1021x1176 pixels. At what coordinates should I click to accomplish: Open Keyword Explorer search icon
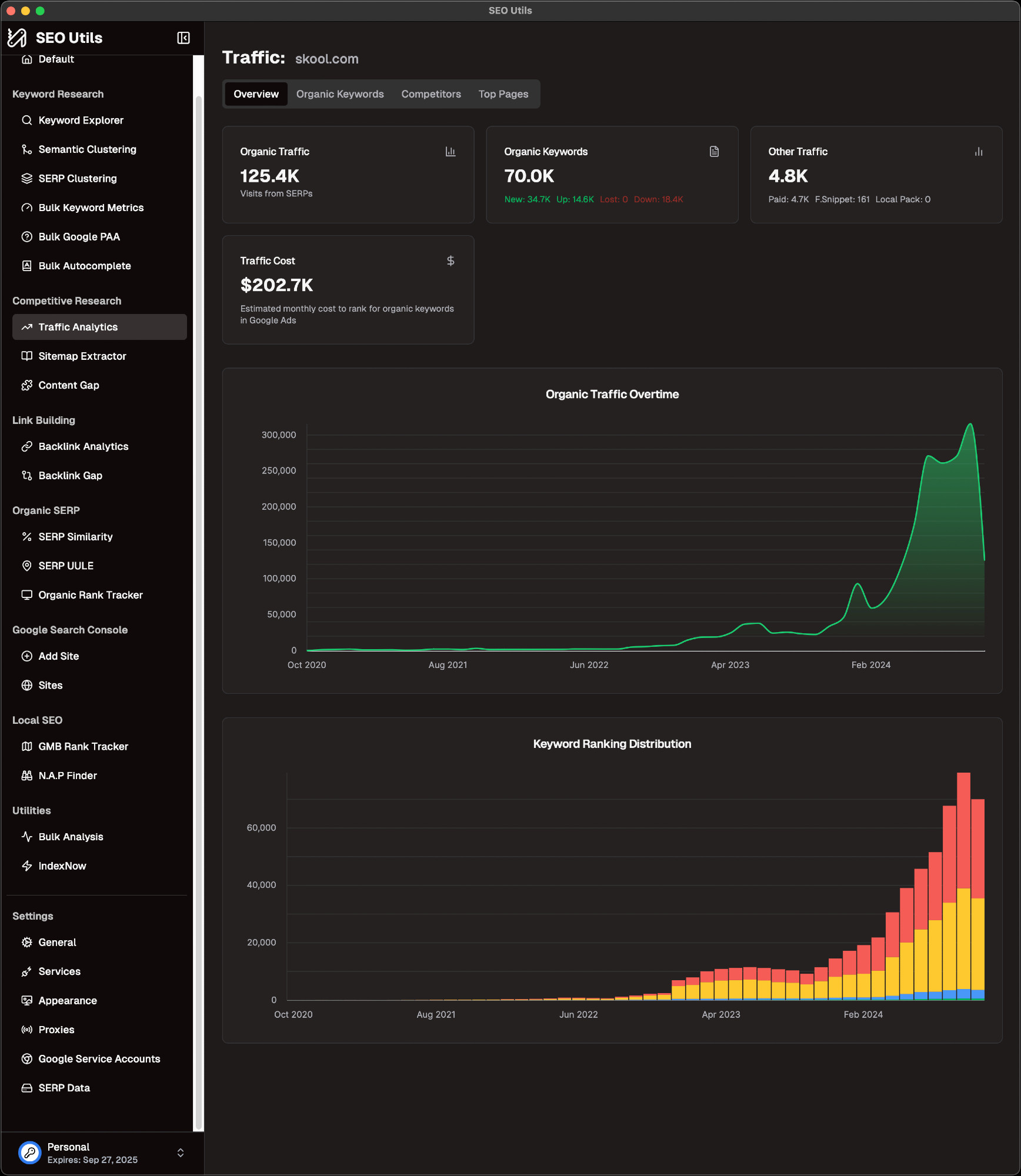26,120
